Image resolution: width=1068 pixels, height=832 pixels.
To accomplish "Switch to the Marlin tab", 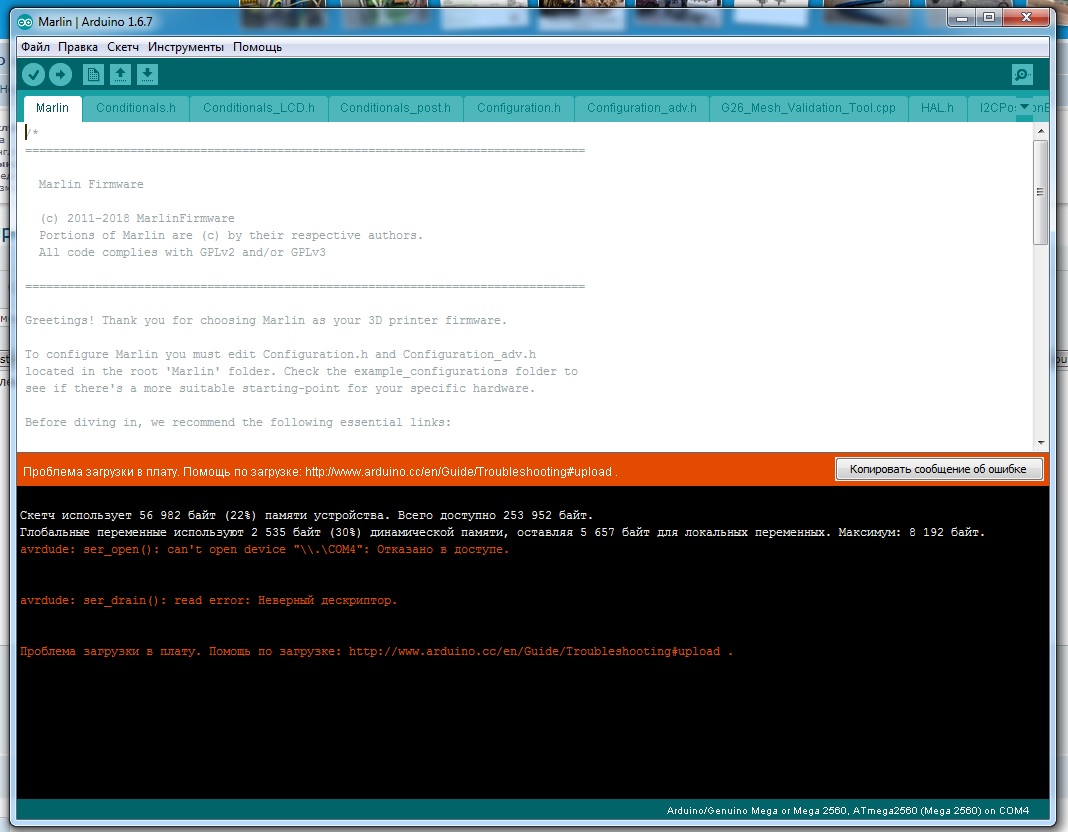I will 52,108.
